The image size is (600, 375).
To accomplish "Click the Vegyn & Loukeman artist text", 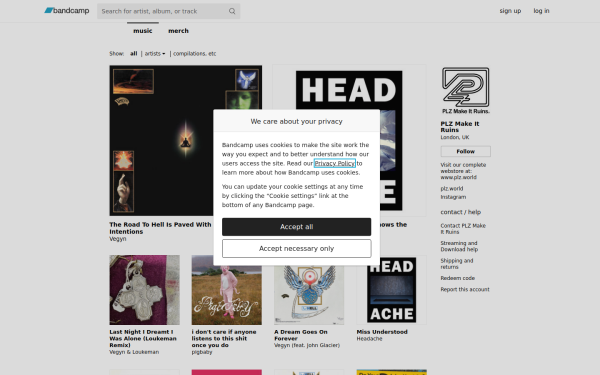I will click(x=134, y=352).
